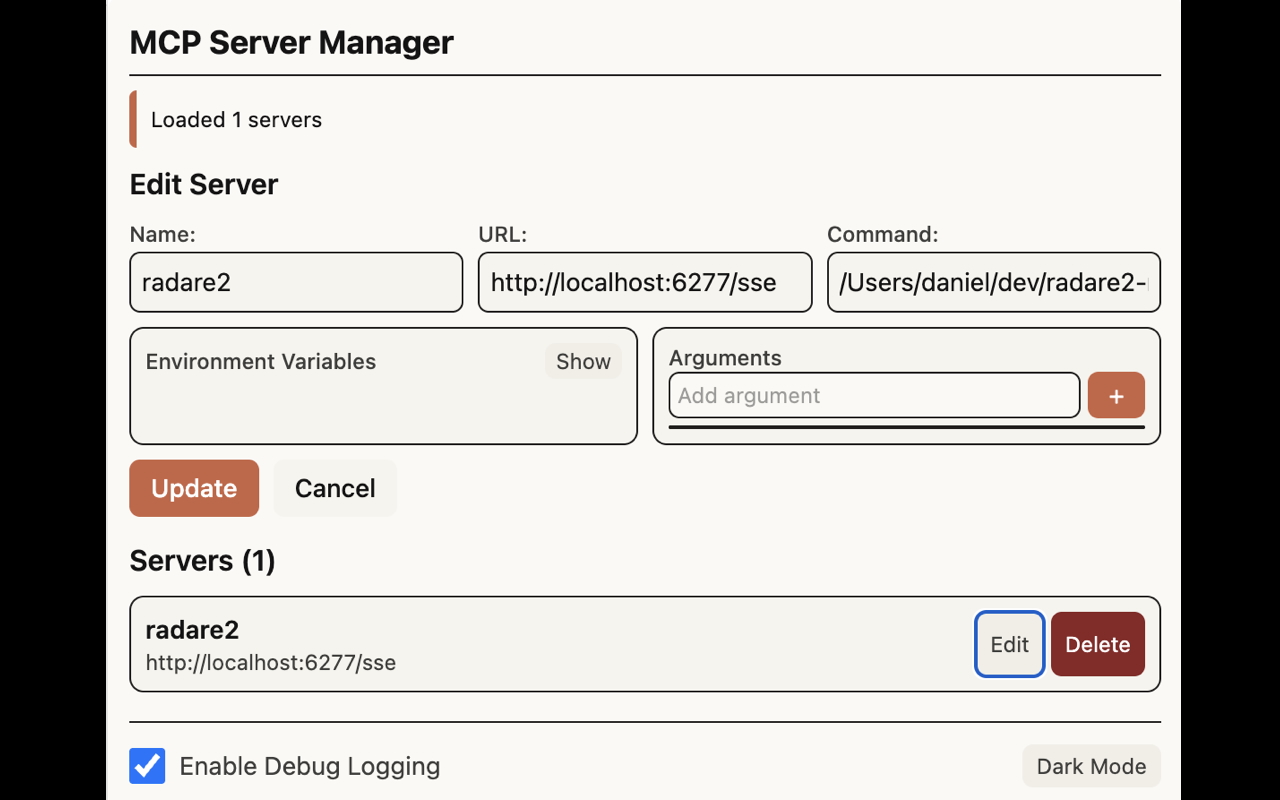
Task: Toggle the Enable Debug Logging checkbox
Action: (x=148, y=766)
